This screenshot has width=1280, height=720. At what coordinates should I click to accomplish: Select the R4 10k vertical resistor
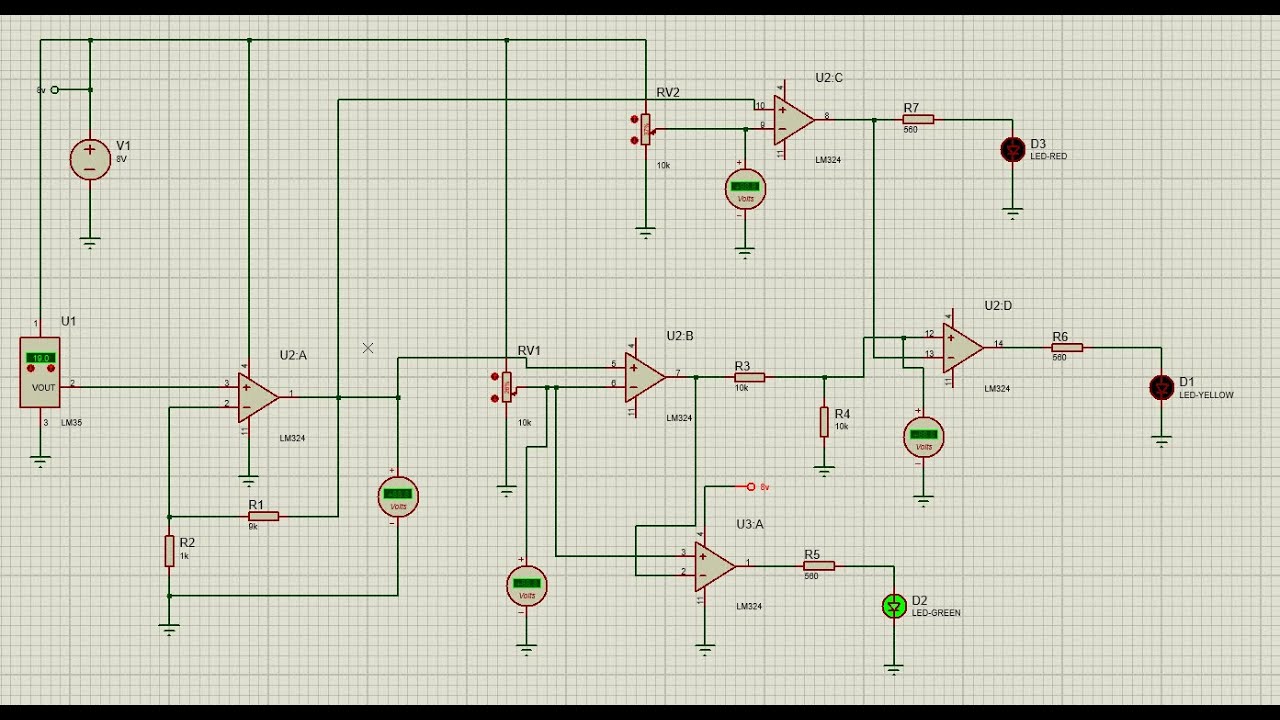pyautogui.click(x=824, y=422)
